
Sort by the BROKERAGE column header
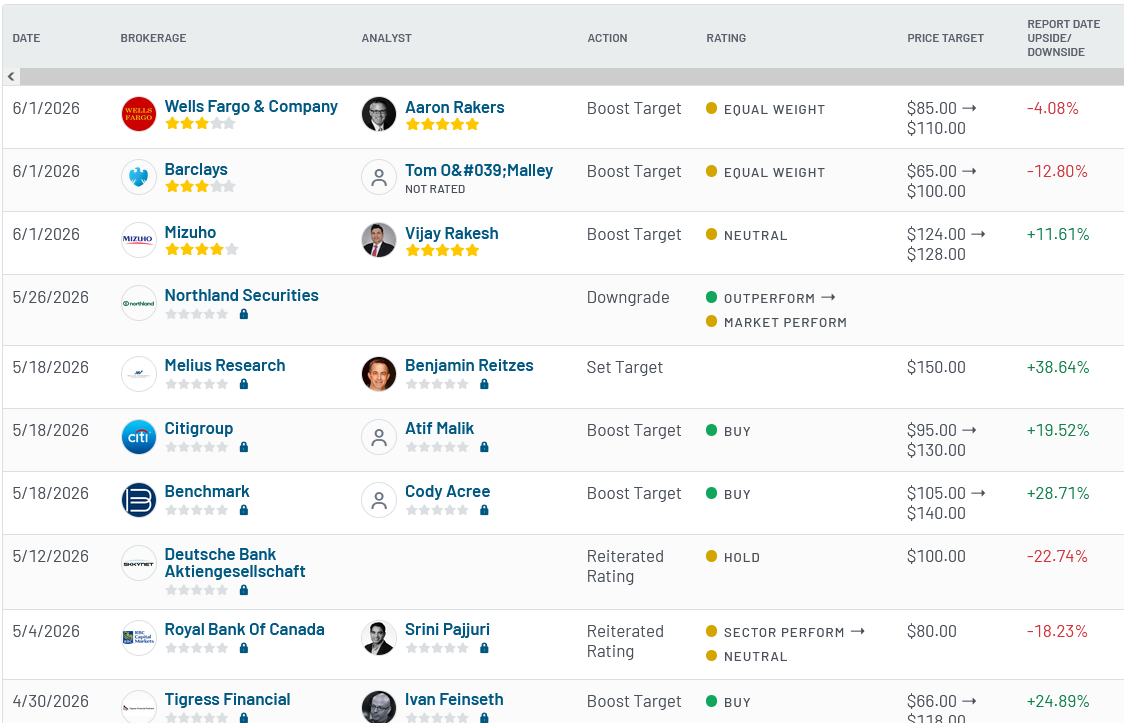pos(153,38)
